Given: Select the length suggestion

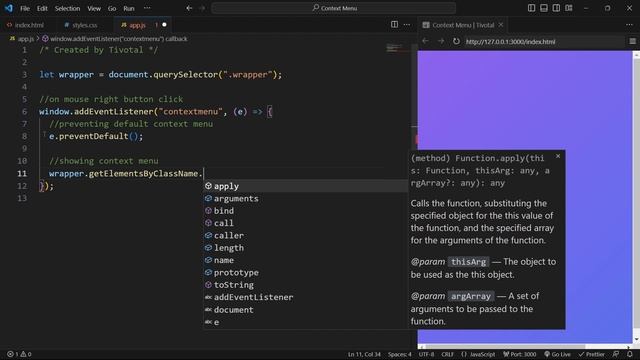Looking at the screenshot, I should (x=305, y=248).
